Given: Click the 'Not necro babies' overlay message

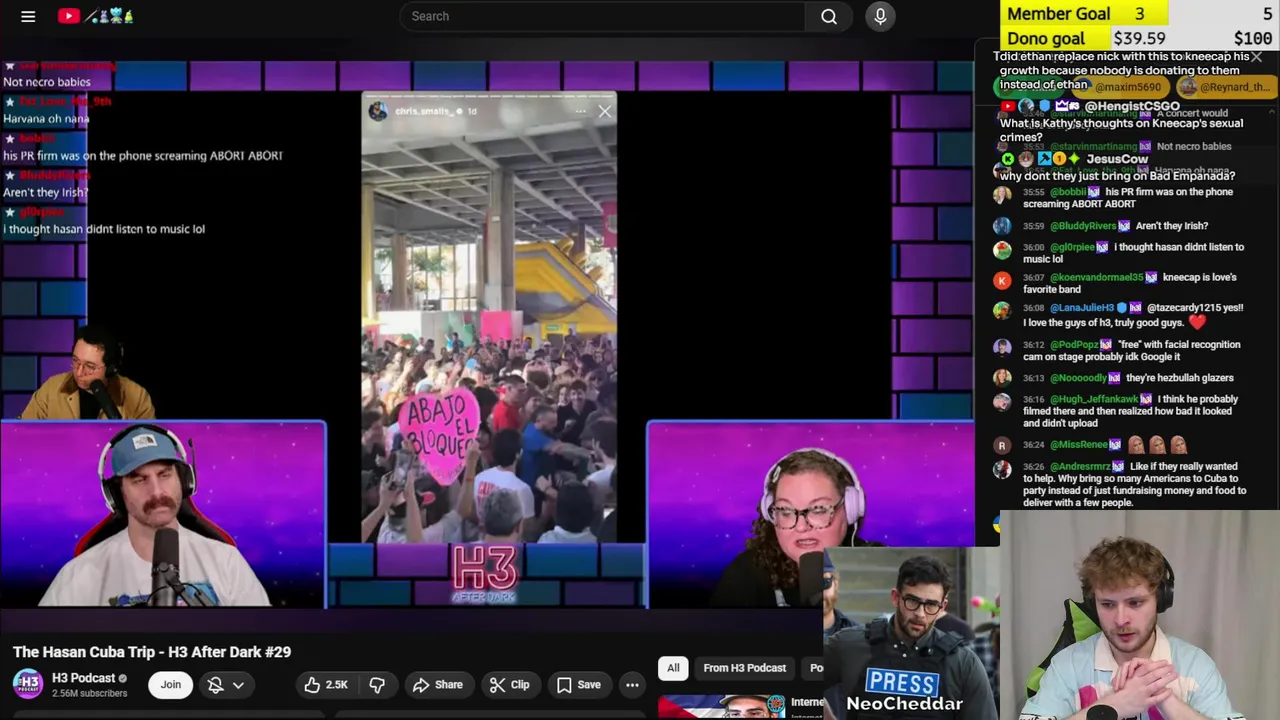Looking at the screenshot, I should [47, 82].
